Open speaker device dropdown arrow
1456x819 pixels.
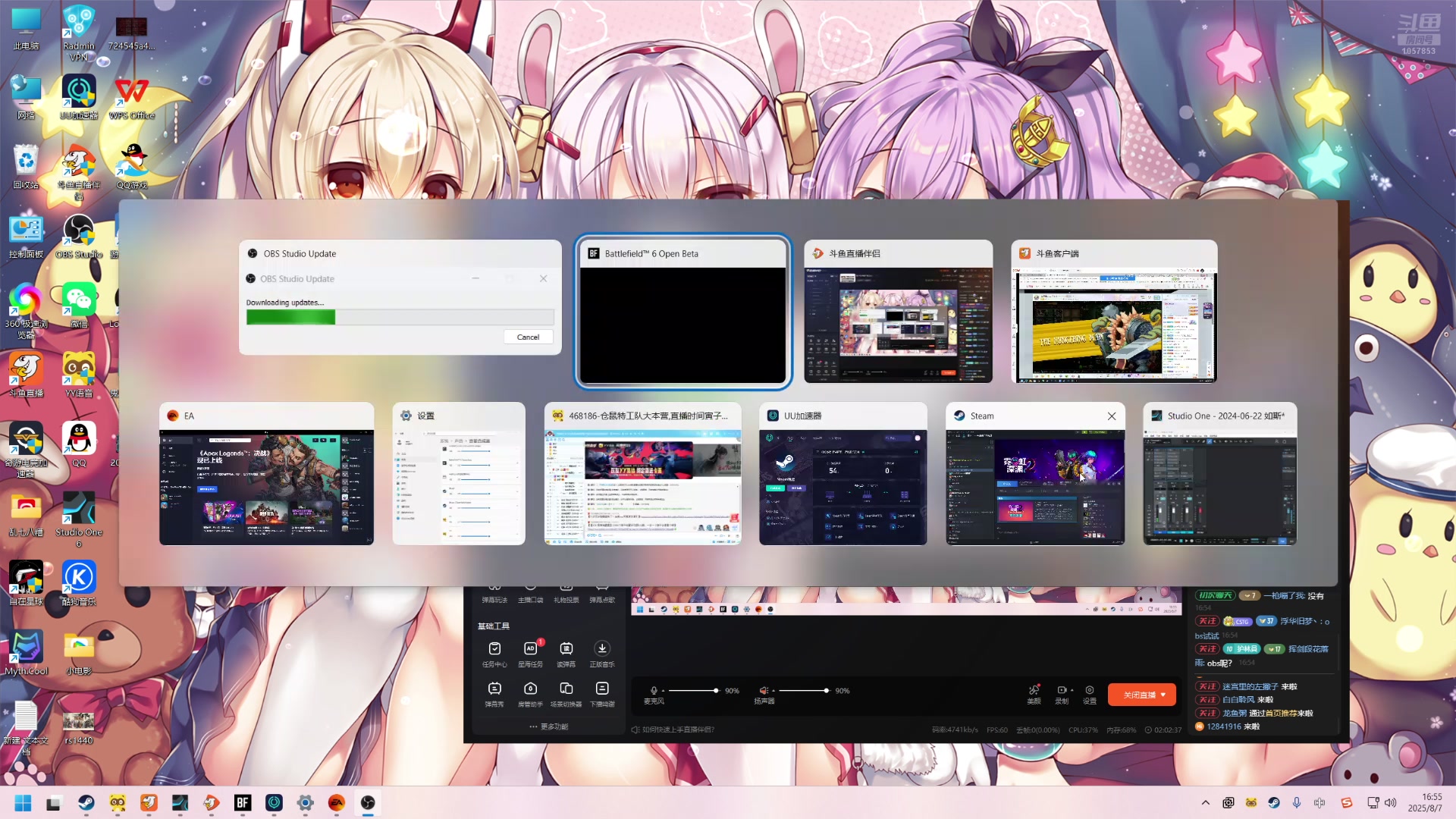point(773,692)
